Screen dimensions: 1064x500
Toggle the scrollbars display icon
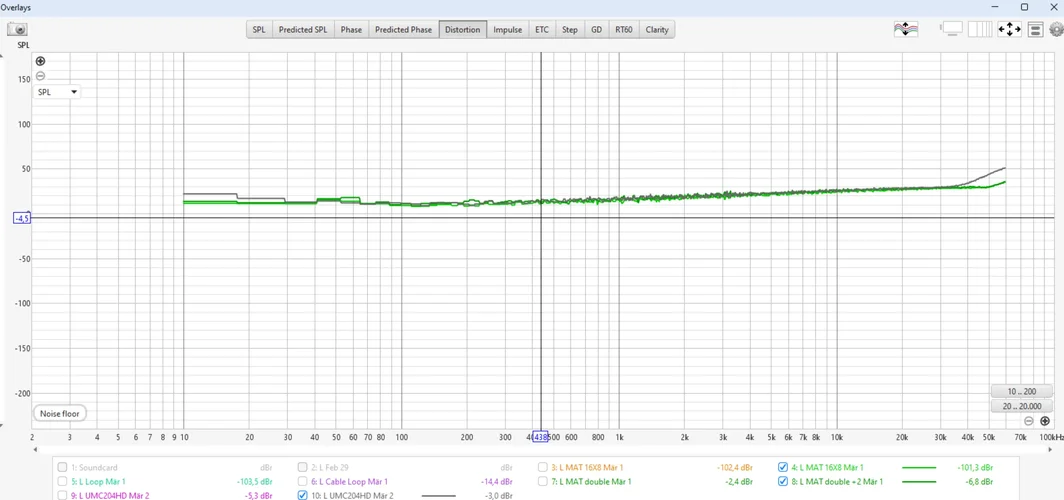pyautogui.click(x=952, y=29)
